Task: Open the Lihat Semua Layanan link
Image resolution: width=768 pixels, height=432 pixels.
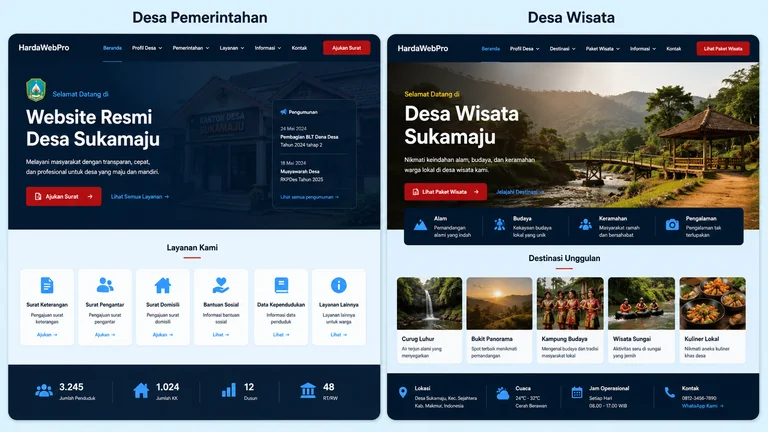Action: pos(140,197)
